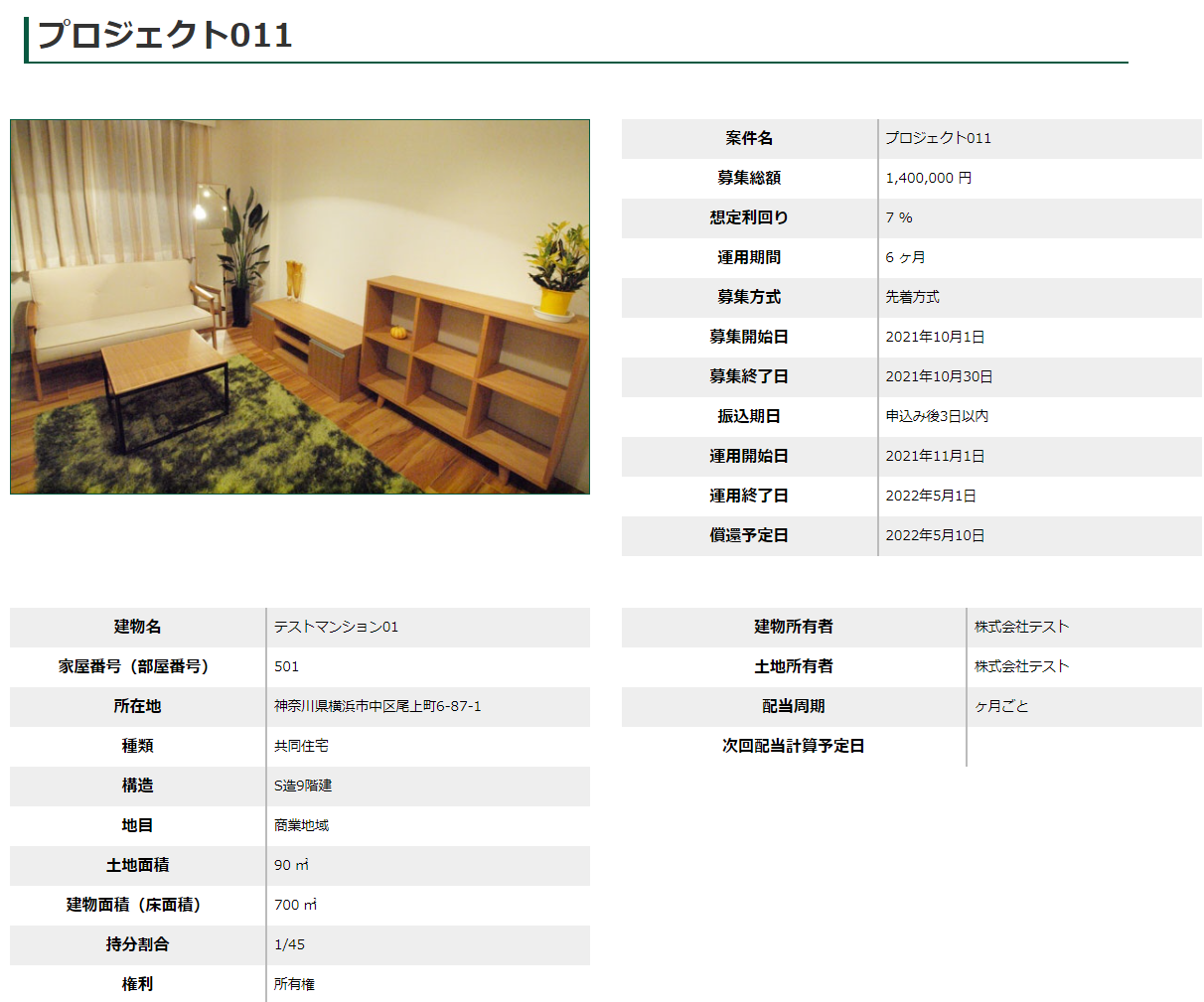Image resolution: width=1204 pixels, height=1002 pixels.
Task: Click the 次回配当計算予定日 label
Action: point(793,746)
